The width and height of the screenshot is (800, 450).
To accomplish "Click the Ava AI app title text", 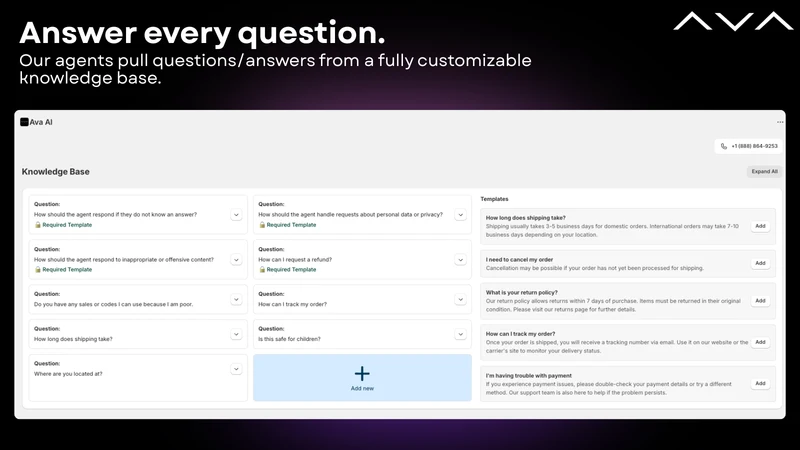I will 41,122.
